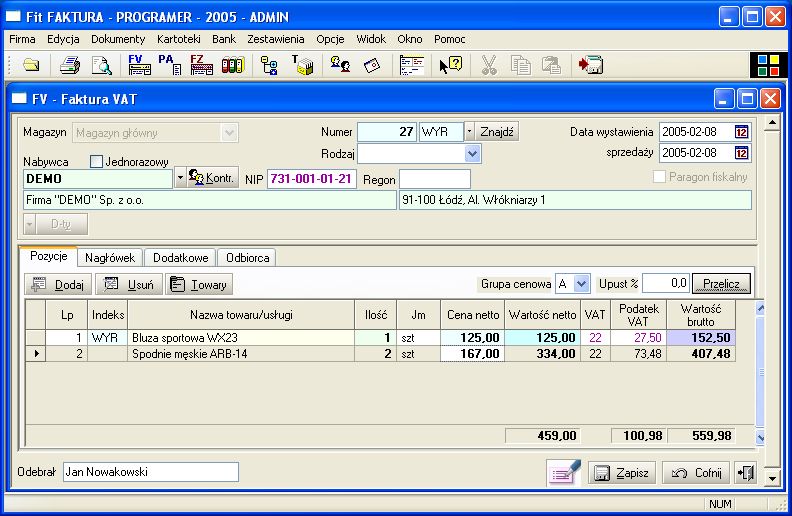Expand the Grupa cenowa A dropdown
The width and height of the screenshot is (792, 516).
[x=581, y=284]
